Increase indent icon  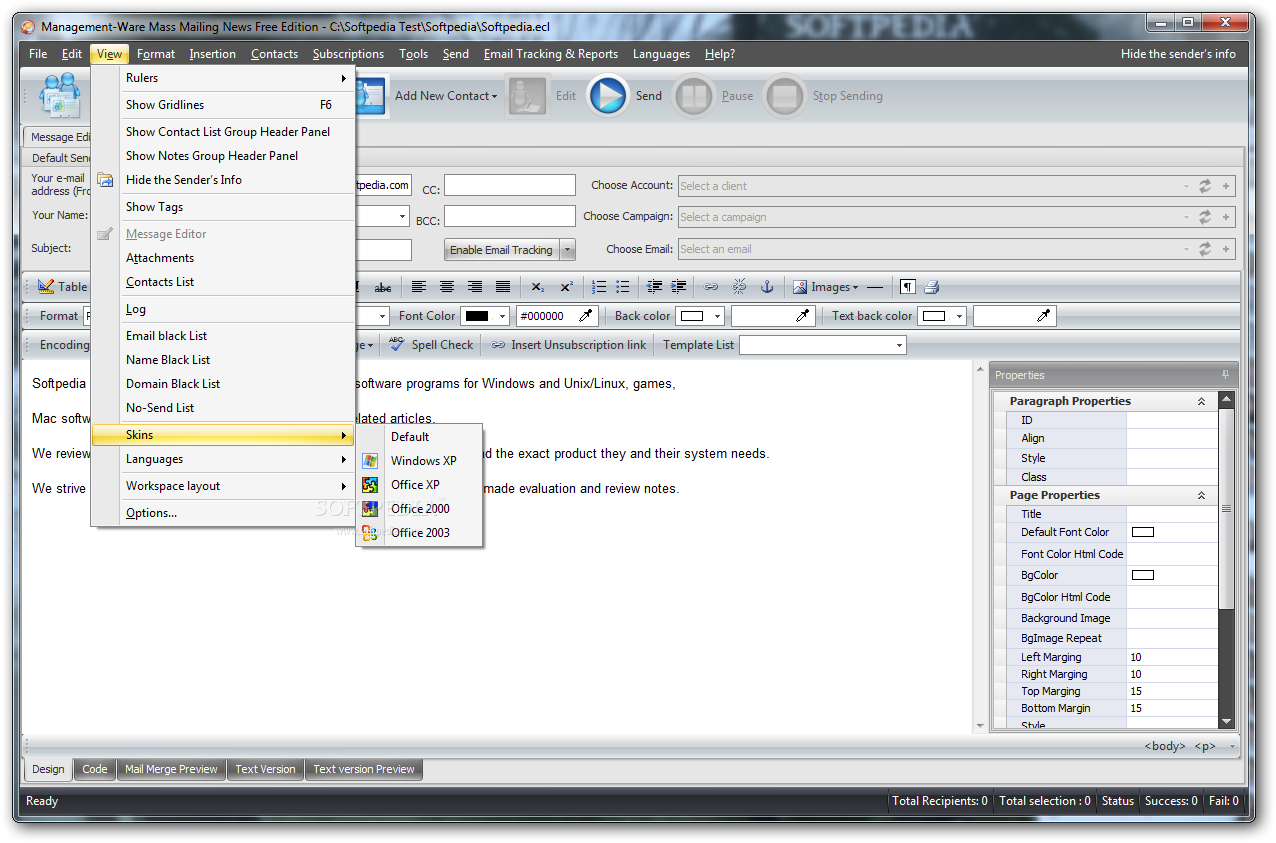click(679, 287)
